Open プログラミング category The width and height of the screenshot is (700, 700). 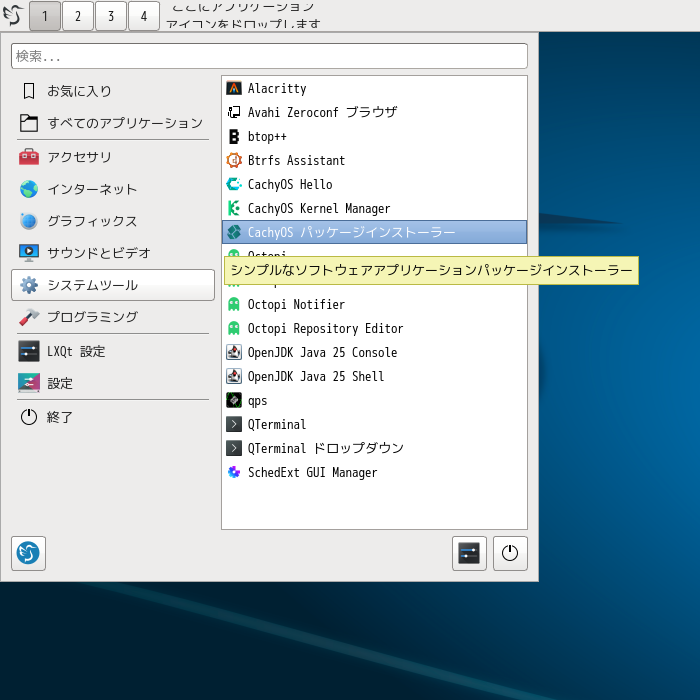click(113, 317)
